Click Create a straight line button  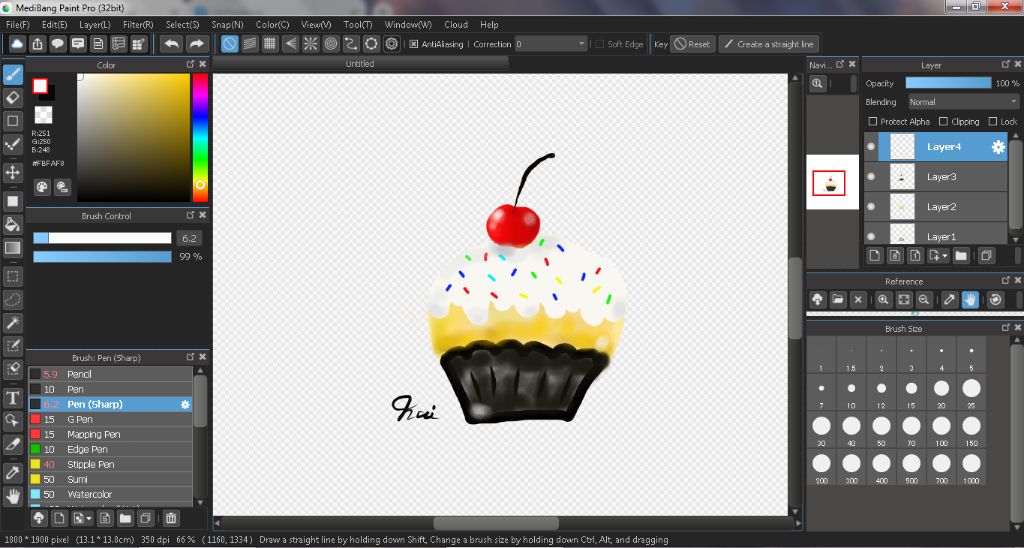[769, 44]
